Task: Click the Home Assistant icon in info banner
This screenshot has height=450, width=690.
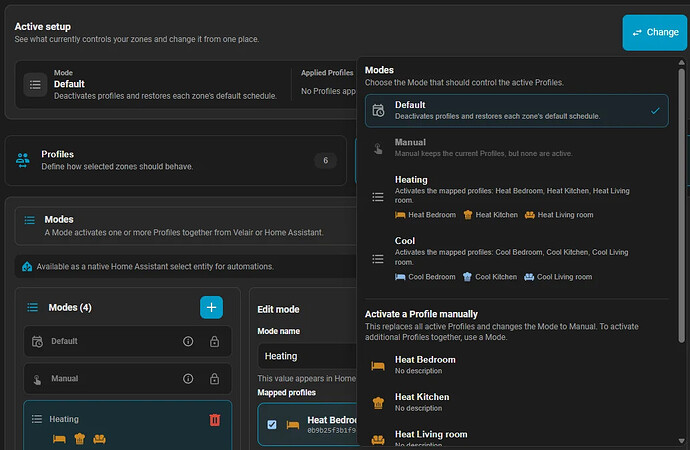Action: pos(27,267)
